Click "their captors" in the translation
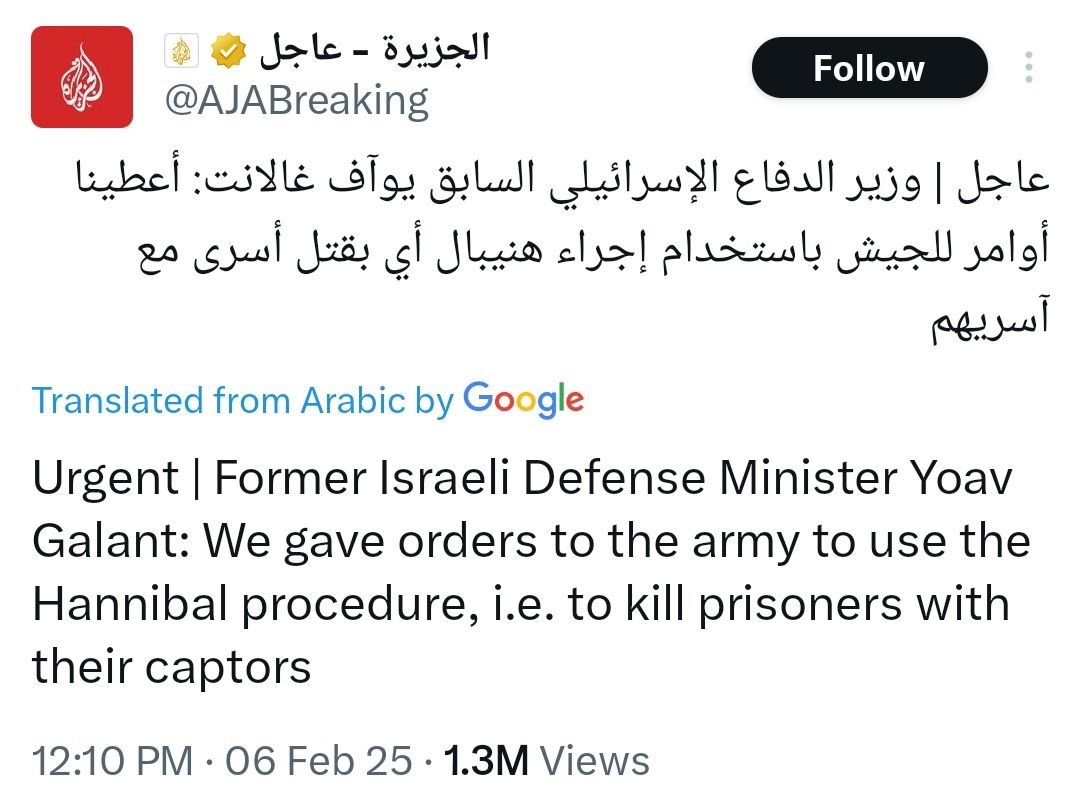Image resolution: width=1079 pixels, height=808 pixels. 171,666
